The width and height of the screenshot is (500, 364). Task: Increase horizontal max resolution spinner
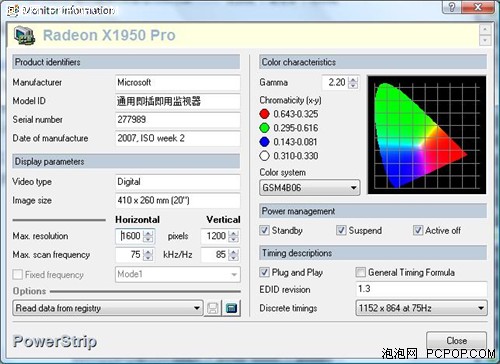click(x=148, y=233)
